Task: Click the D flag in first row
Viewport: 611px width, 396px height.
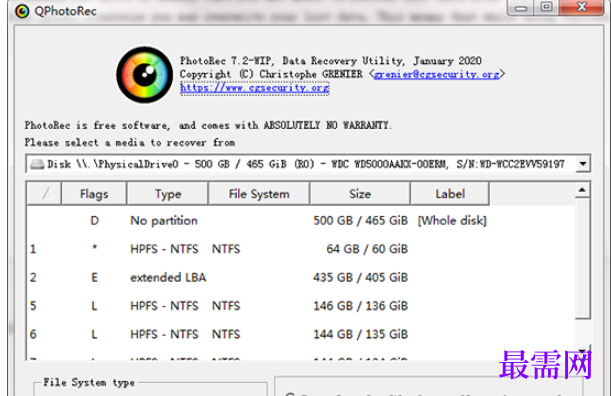Action: pos(94,221)
